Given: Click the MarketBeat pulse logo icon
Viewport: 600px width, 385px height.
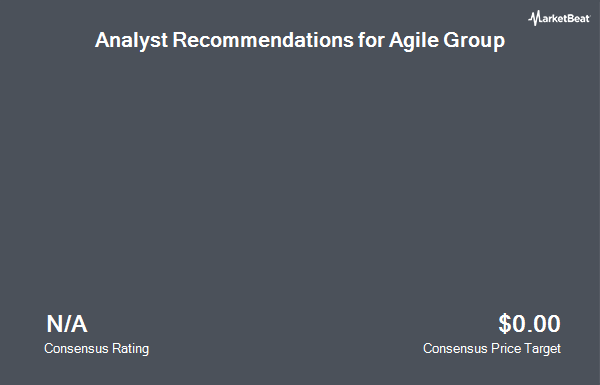Looking at the screenshot, I should click(x=534, y=18).
